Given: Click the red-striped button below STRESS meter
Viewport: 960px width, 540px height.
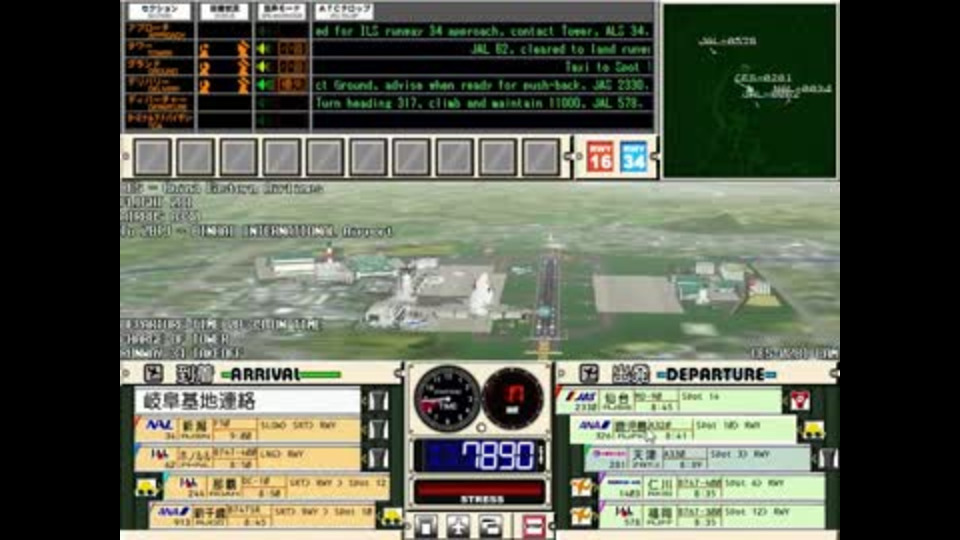Looking at the screenshot, I should tap(534, 527).
